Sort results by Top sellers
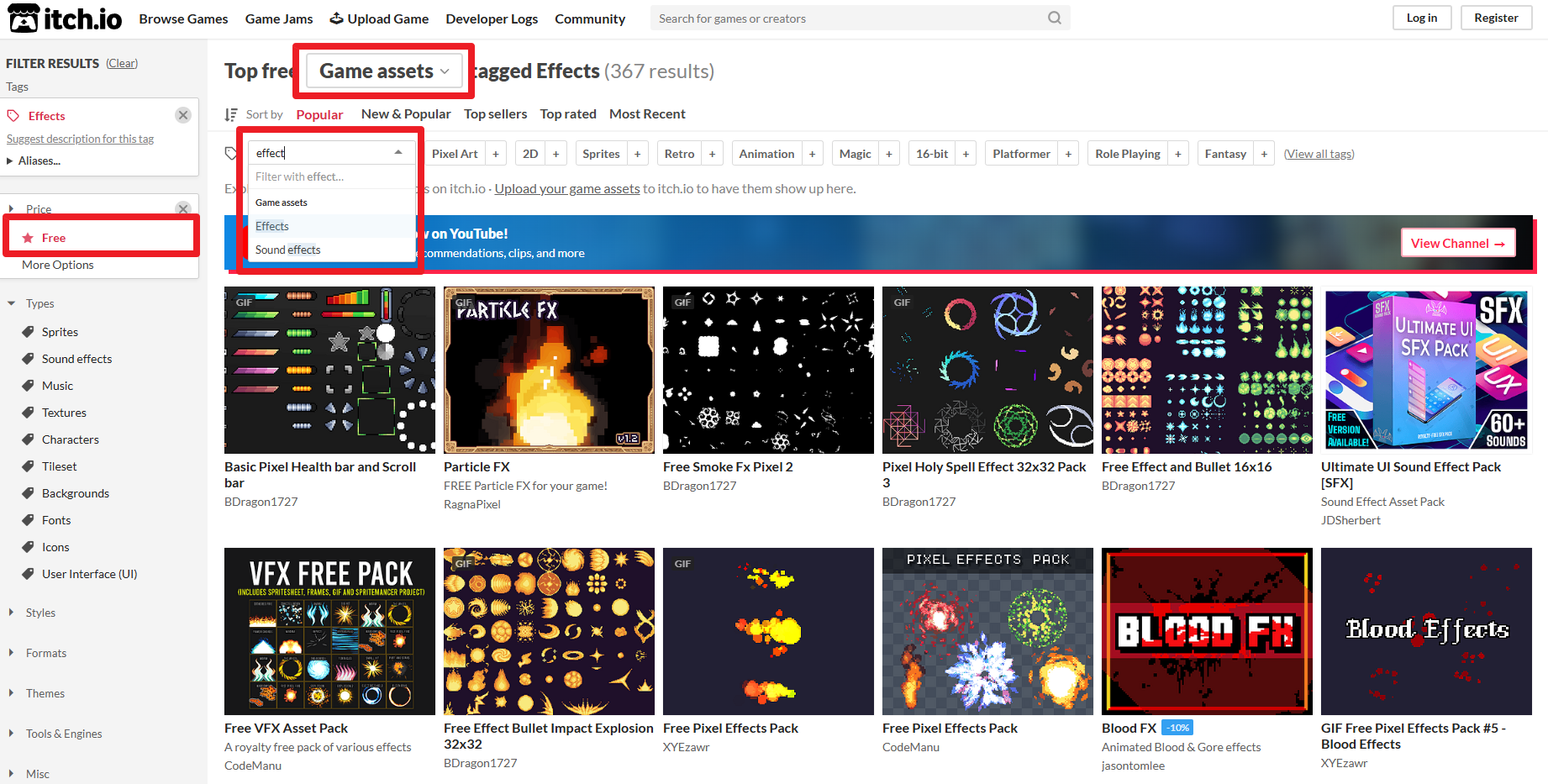The image size is (1548, 784). [495, 113]
